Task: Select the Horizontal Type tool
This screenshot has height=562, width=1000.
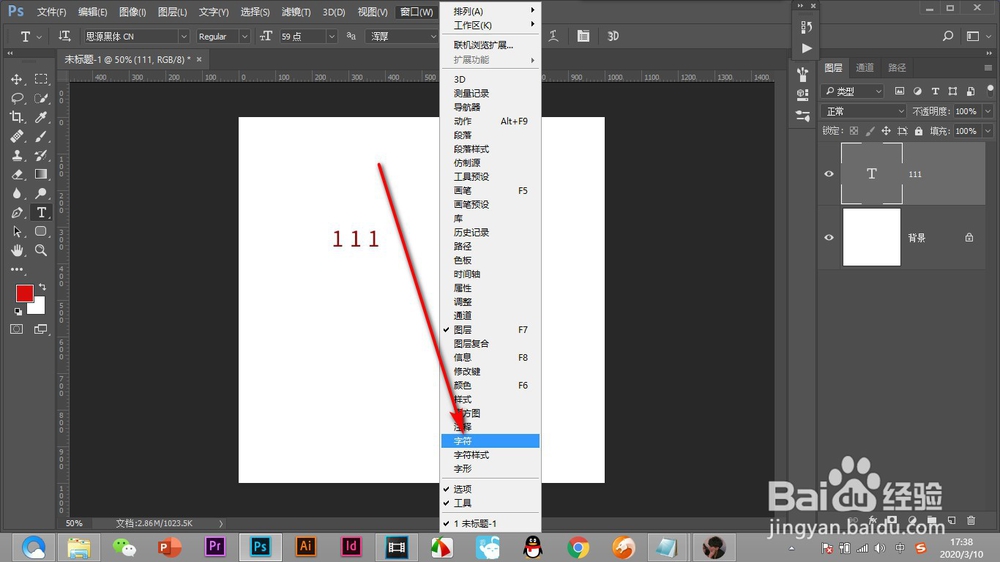Action: (x=41, y=212)
